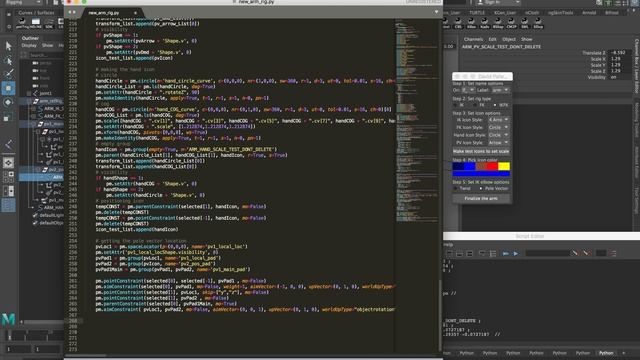Click Execute All icon in Script Editor
Image resolution: width=640 pixels, height=360 pixels.
505,253
